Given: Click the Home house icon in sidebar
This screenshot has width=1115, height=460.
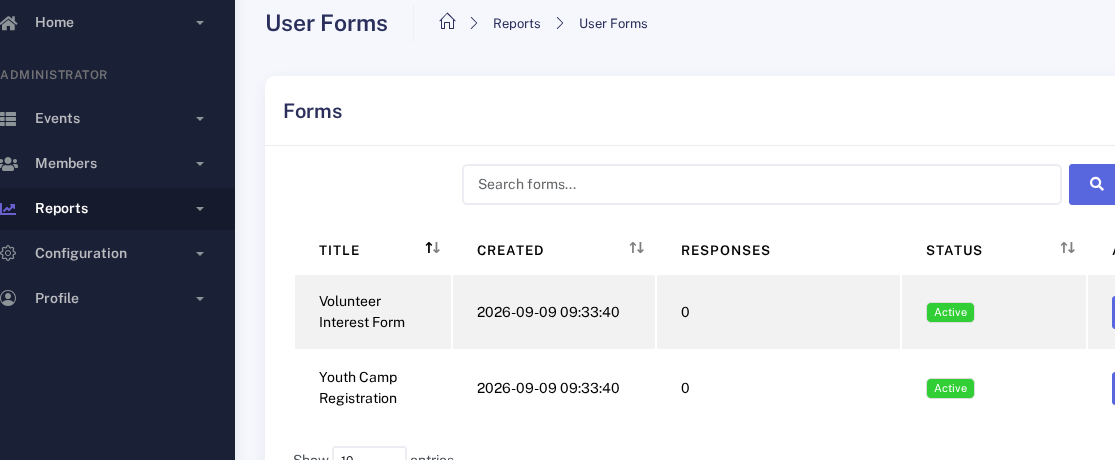Looking at the screenshot, I should [x=8, y=23].
